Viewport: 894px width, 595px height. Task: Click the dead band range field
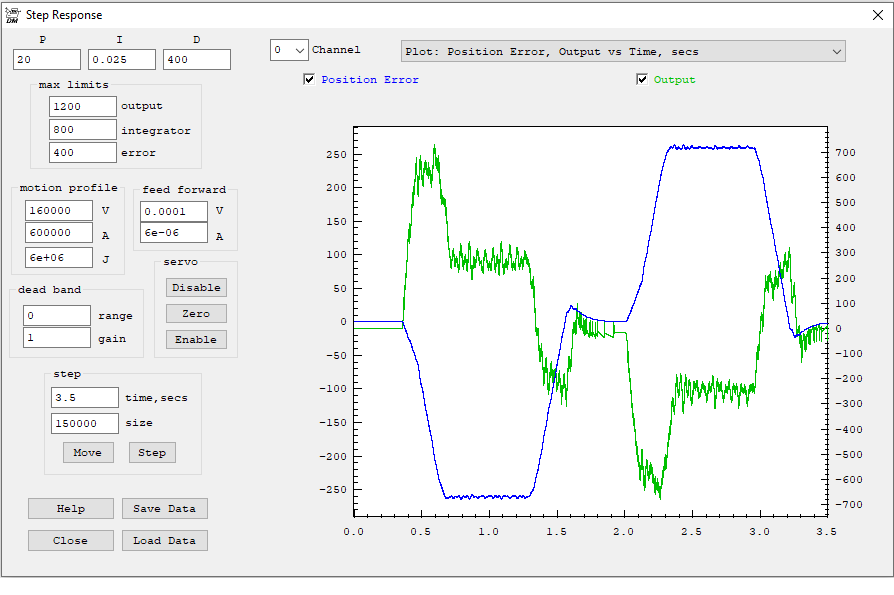click(x=57, y=316)
